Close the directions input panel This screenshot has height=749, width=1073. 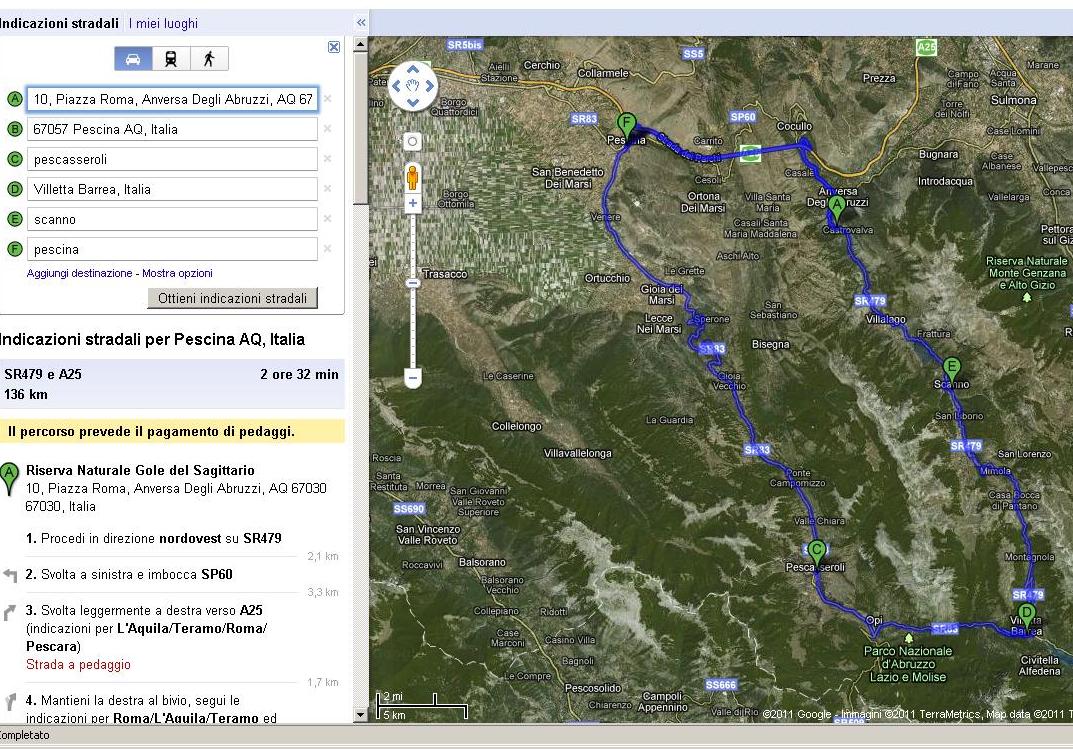tap(334, 46)
